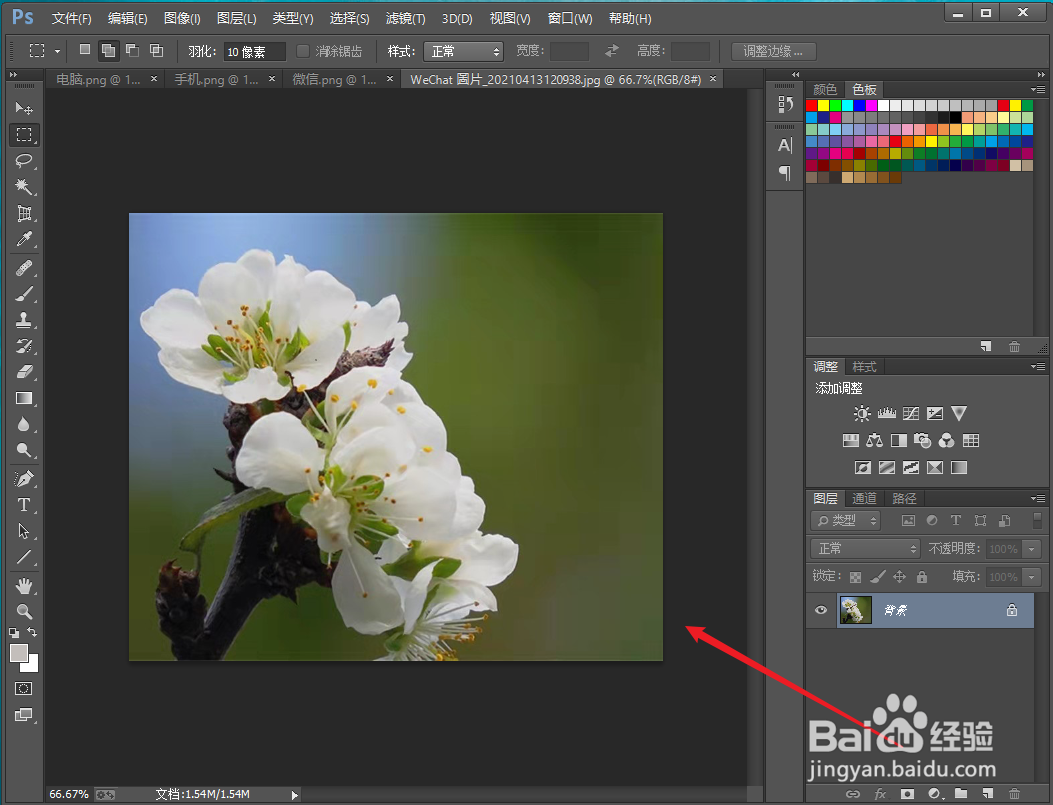
Task: Add a Brightness/Contrast adjustment
Action: coord(862,414)
